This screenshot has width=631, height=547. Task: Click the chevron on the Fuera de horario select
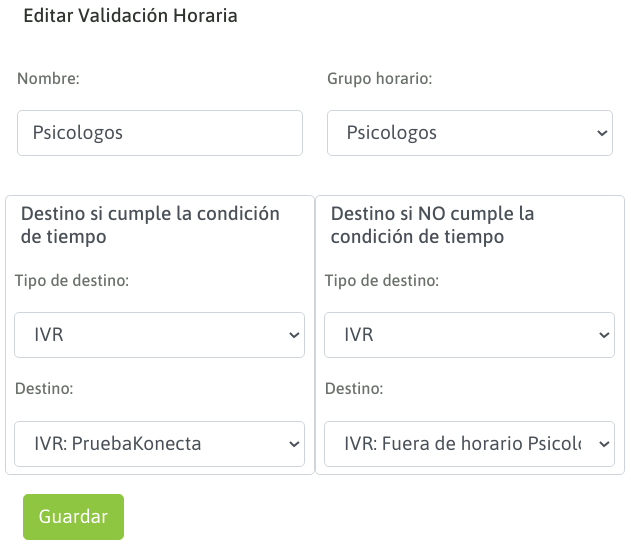coord(604,443)
